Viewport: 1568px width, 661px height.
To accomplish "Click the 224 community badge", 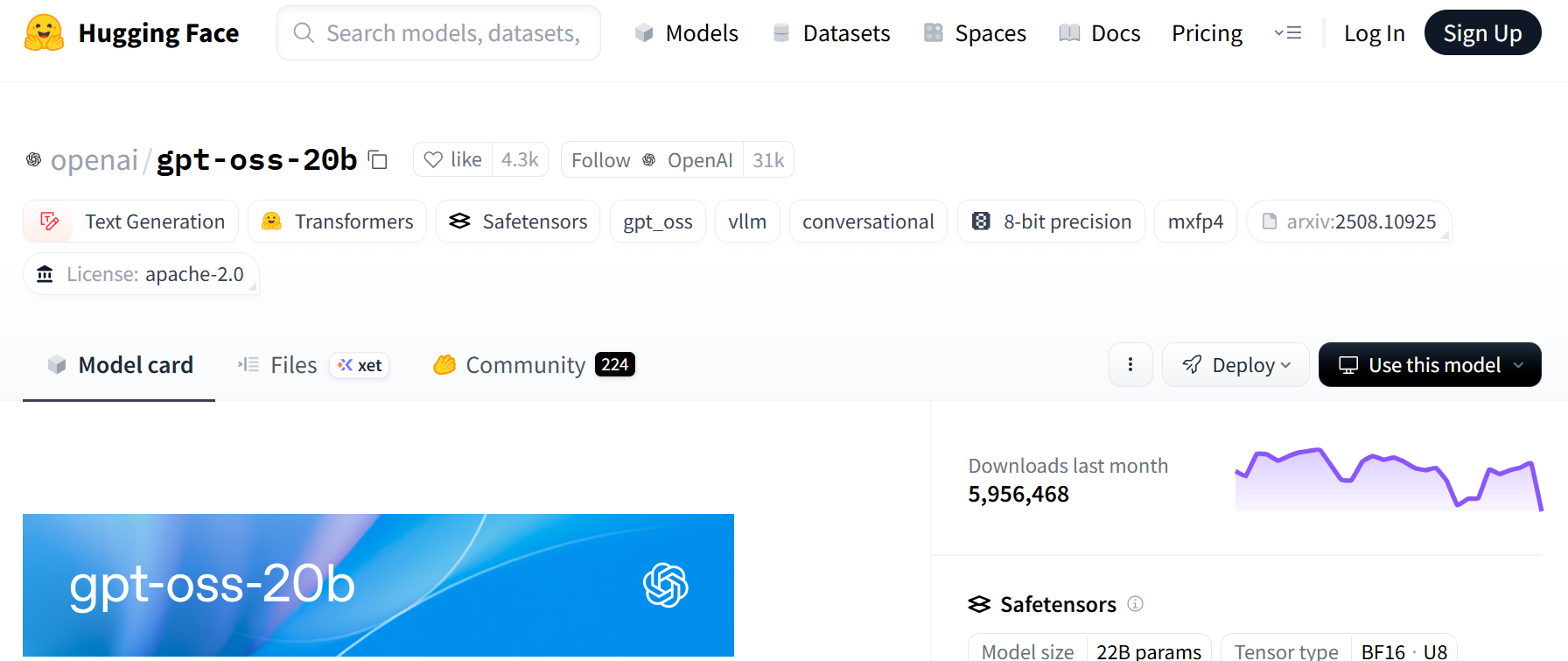I will [615, 364].
